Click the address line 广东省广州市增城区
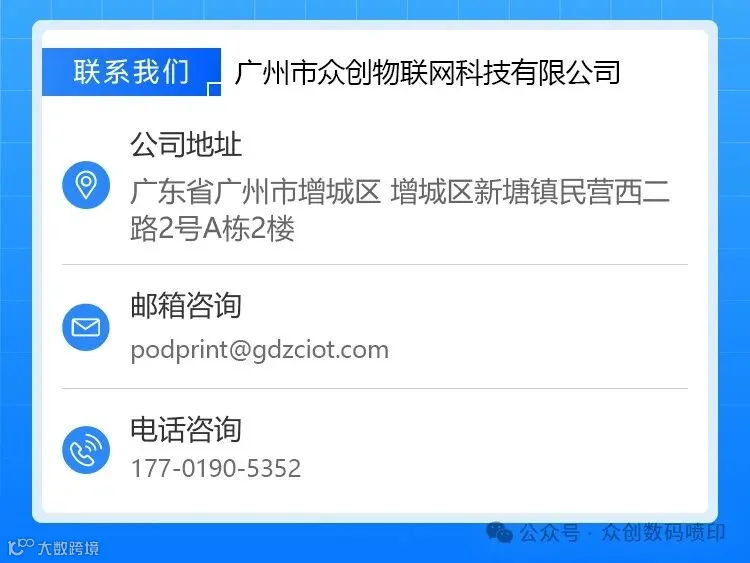Image resolution: width=750 pixels, height=563 pixels. (256, 191)
